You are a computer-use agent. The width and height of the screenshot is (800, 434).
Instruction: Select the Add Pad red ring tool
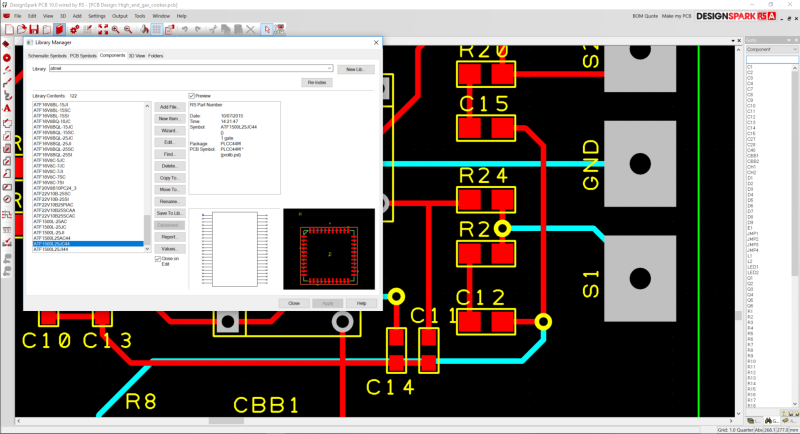(x=7, y=58)
